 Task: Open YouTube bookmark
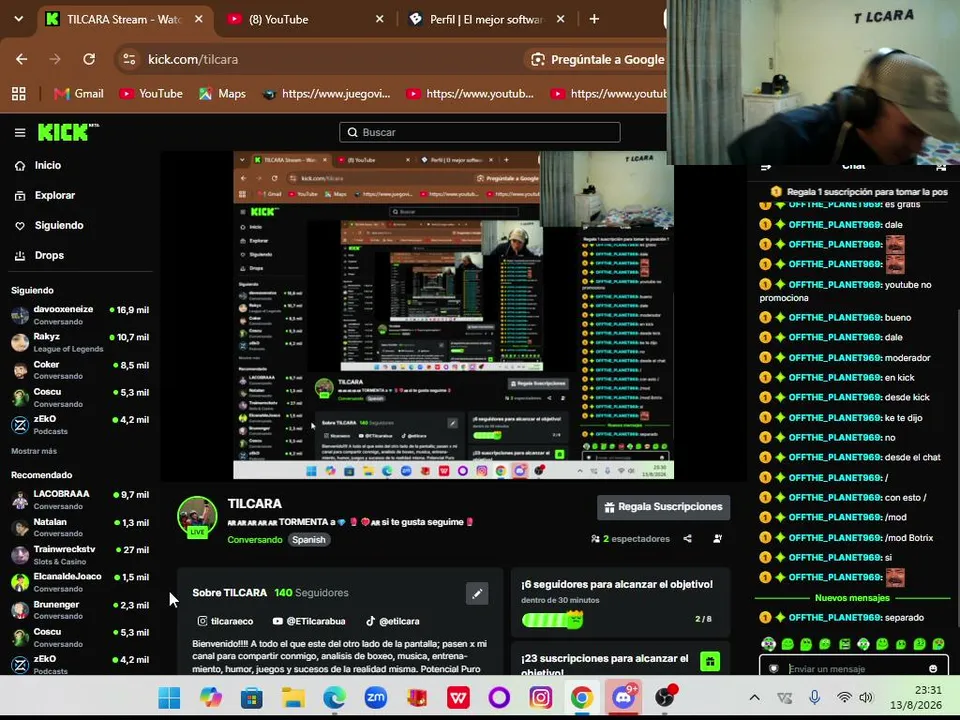coord(151,94)
